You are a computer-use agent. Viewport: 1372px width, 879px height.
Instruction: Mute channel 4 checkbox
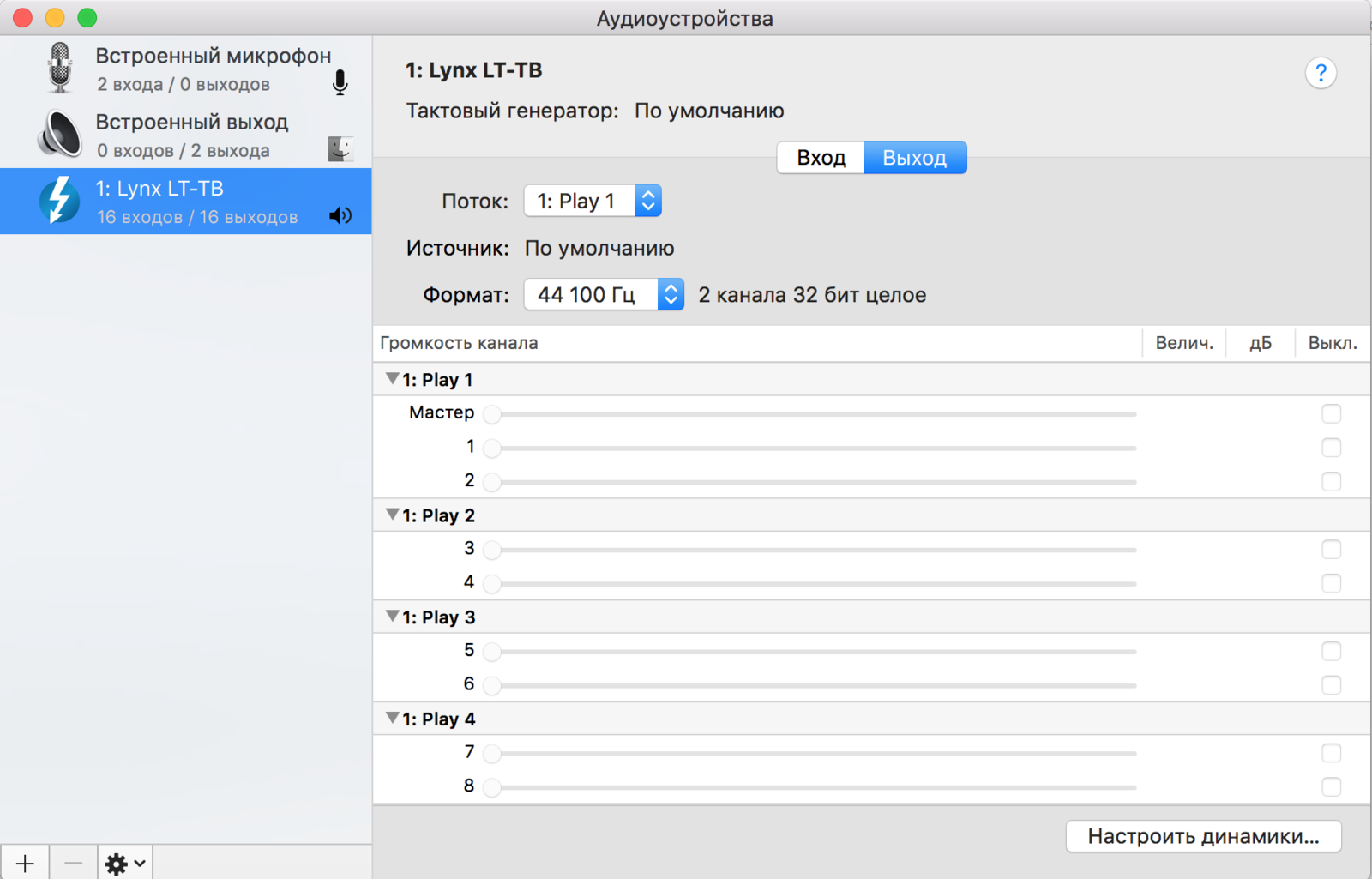[1331, 583]
